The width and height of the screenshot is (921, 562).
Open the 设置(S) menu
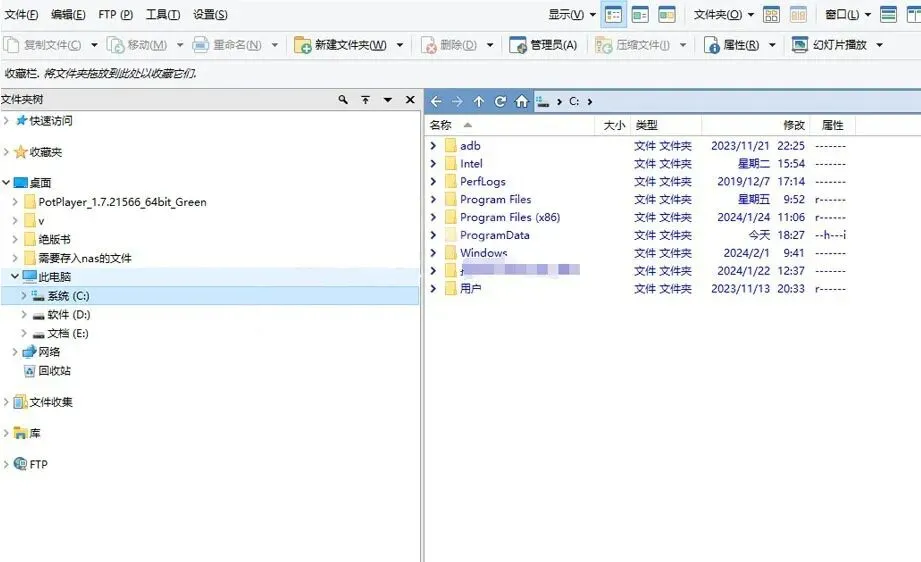(210, 14)
